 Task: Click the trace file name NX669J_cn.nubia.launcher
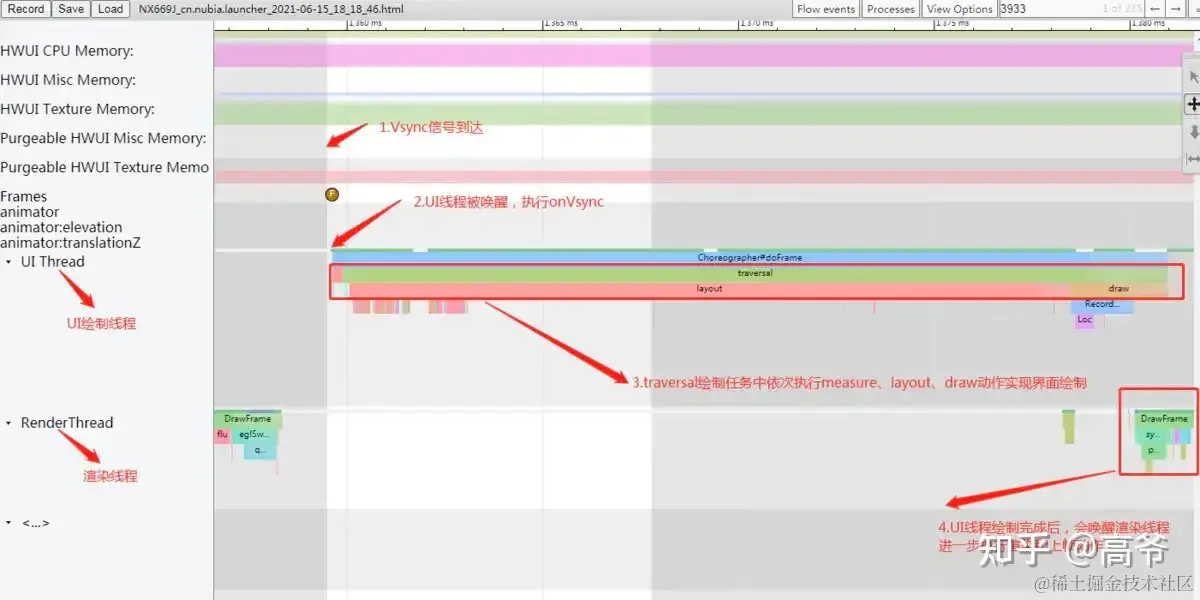272,9
